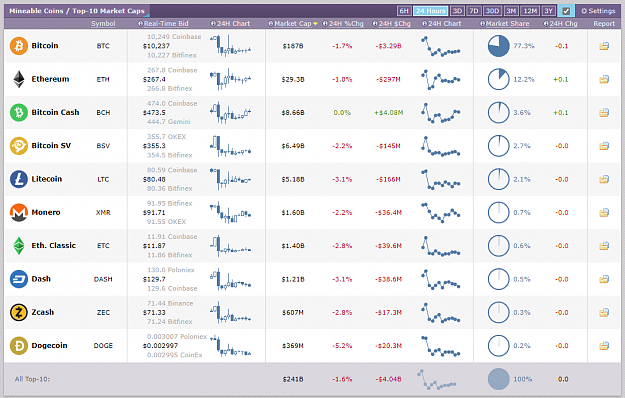625x398 pixels.
Task: Sort by 24H %Chg column header
Action: point(346,24)
